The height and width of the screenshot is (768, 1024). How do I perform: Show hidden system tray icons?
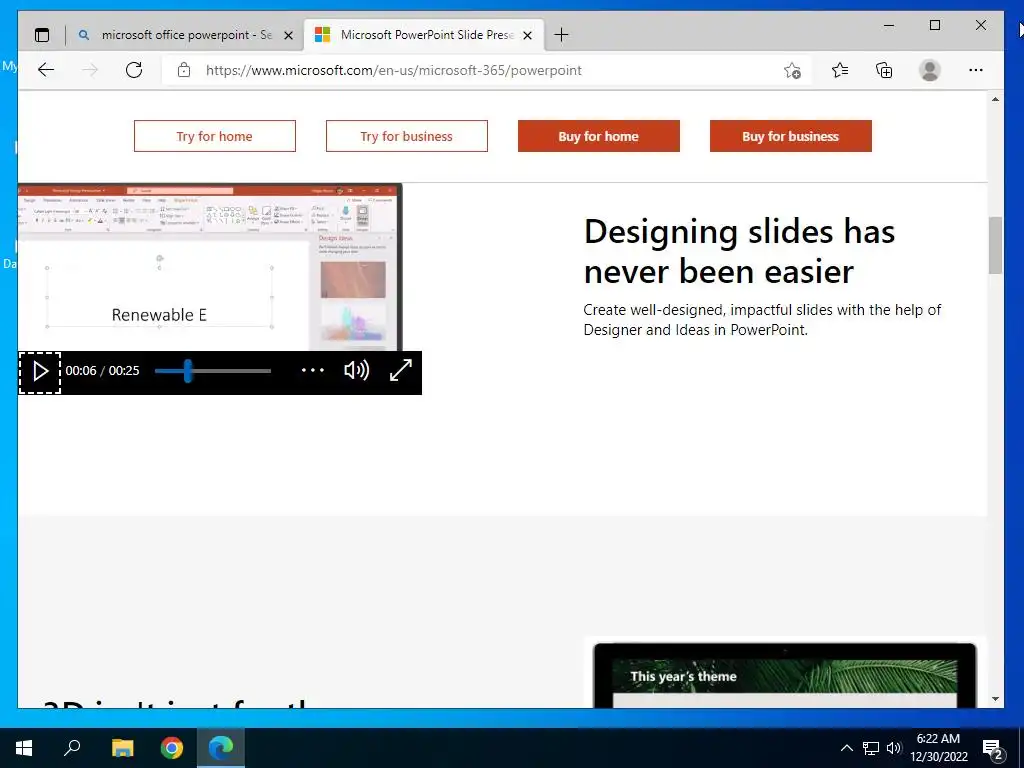(x=846, y=748)
